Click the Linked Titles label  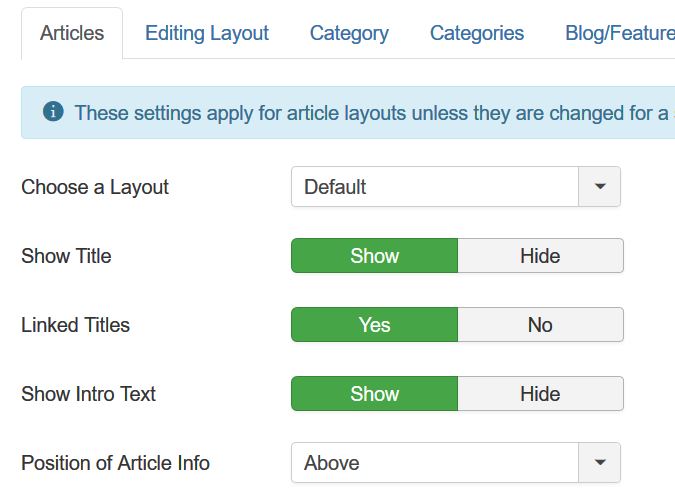[x=75, y=325]
